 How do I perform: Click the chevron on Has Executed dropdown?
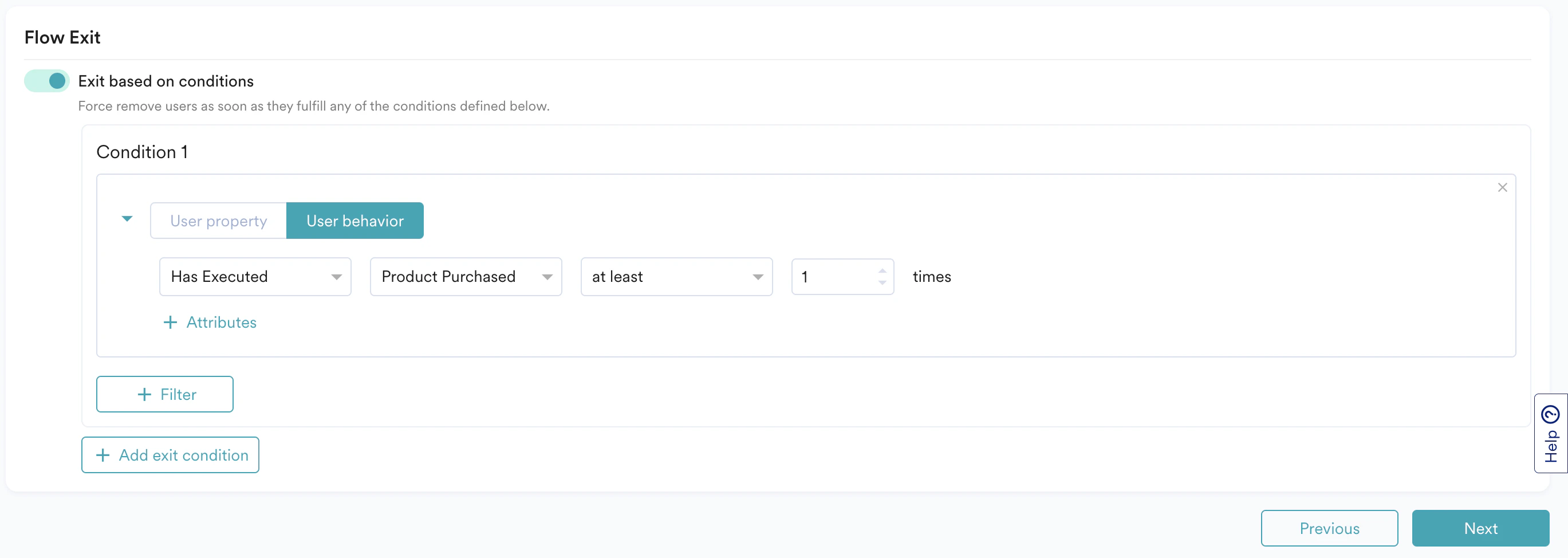pos(337,277)
